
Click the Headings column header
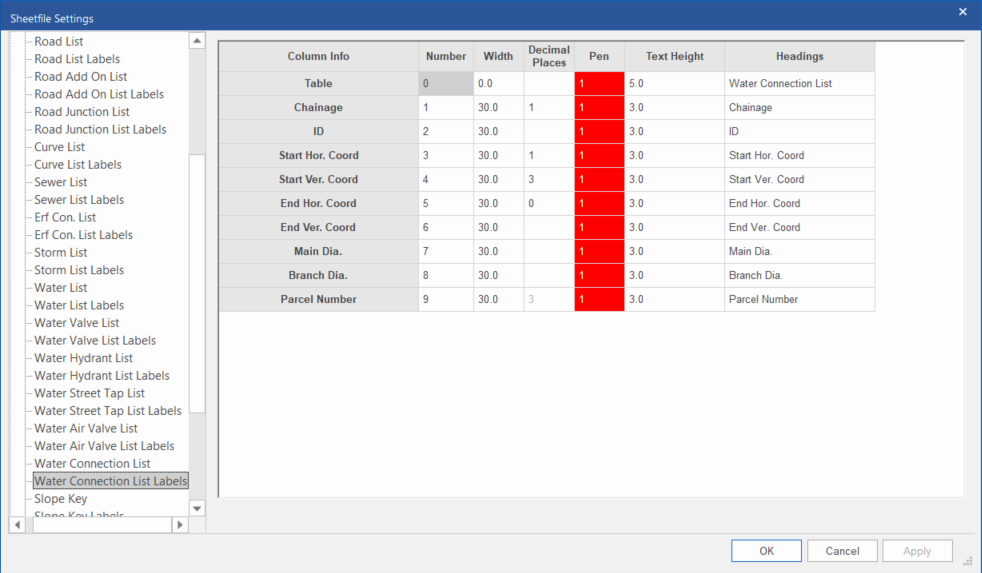(x=799, y=57)
